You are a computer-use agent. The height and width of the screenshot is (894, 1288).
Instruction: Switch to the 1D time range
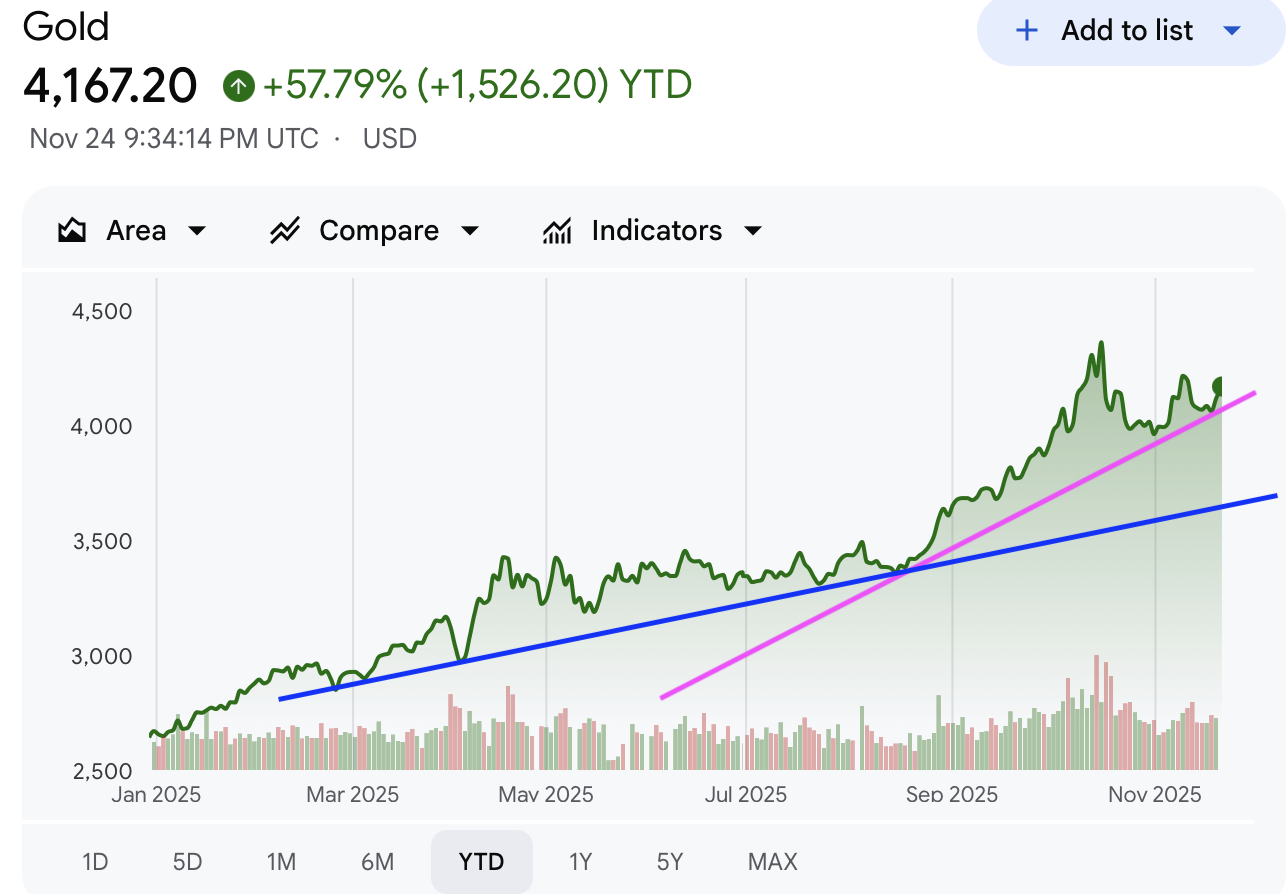(95, 861)
